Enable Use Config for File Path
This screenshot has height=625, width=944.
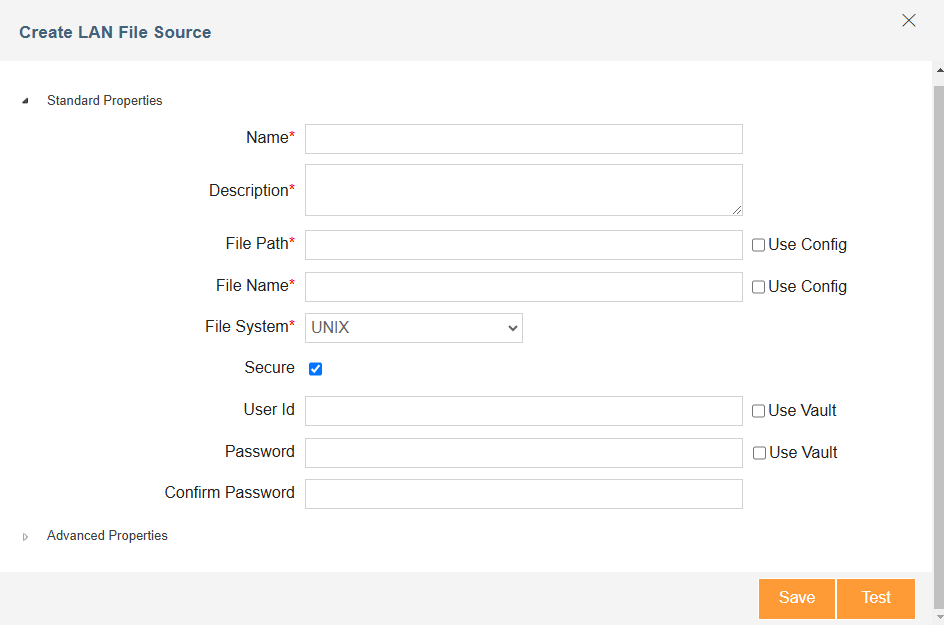click(x=759, y=245)
